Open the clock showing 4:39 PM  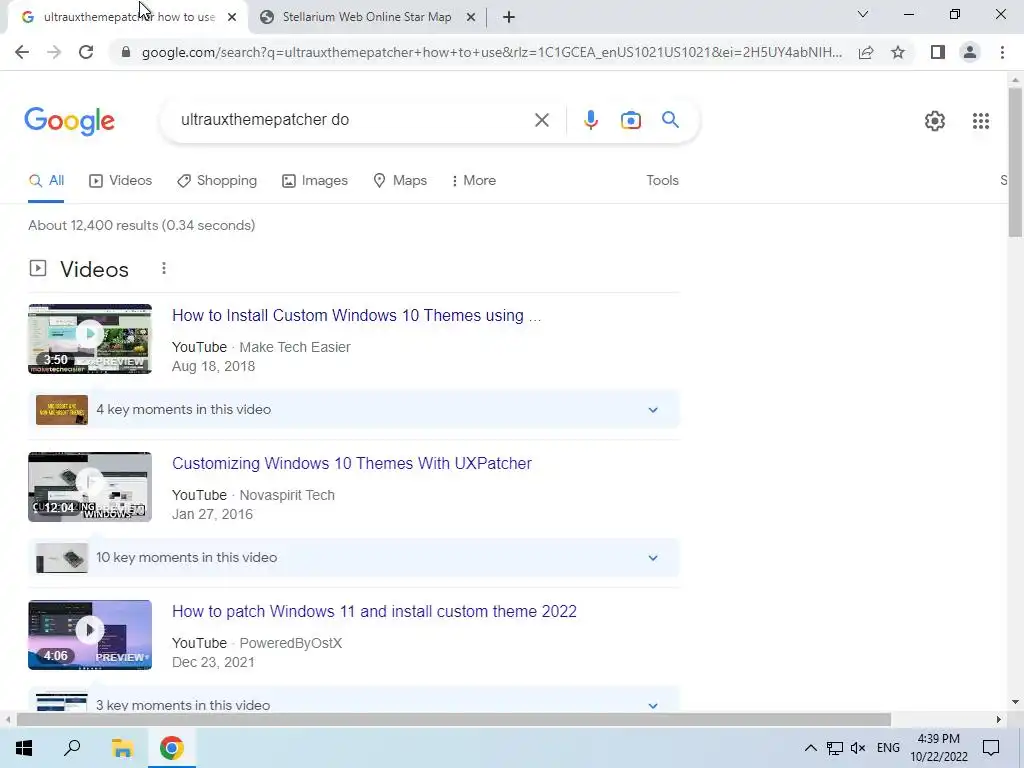click(938, 748)
